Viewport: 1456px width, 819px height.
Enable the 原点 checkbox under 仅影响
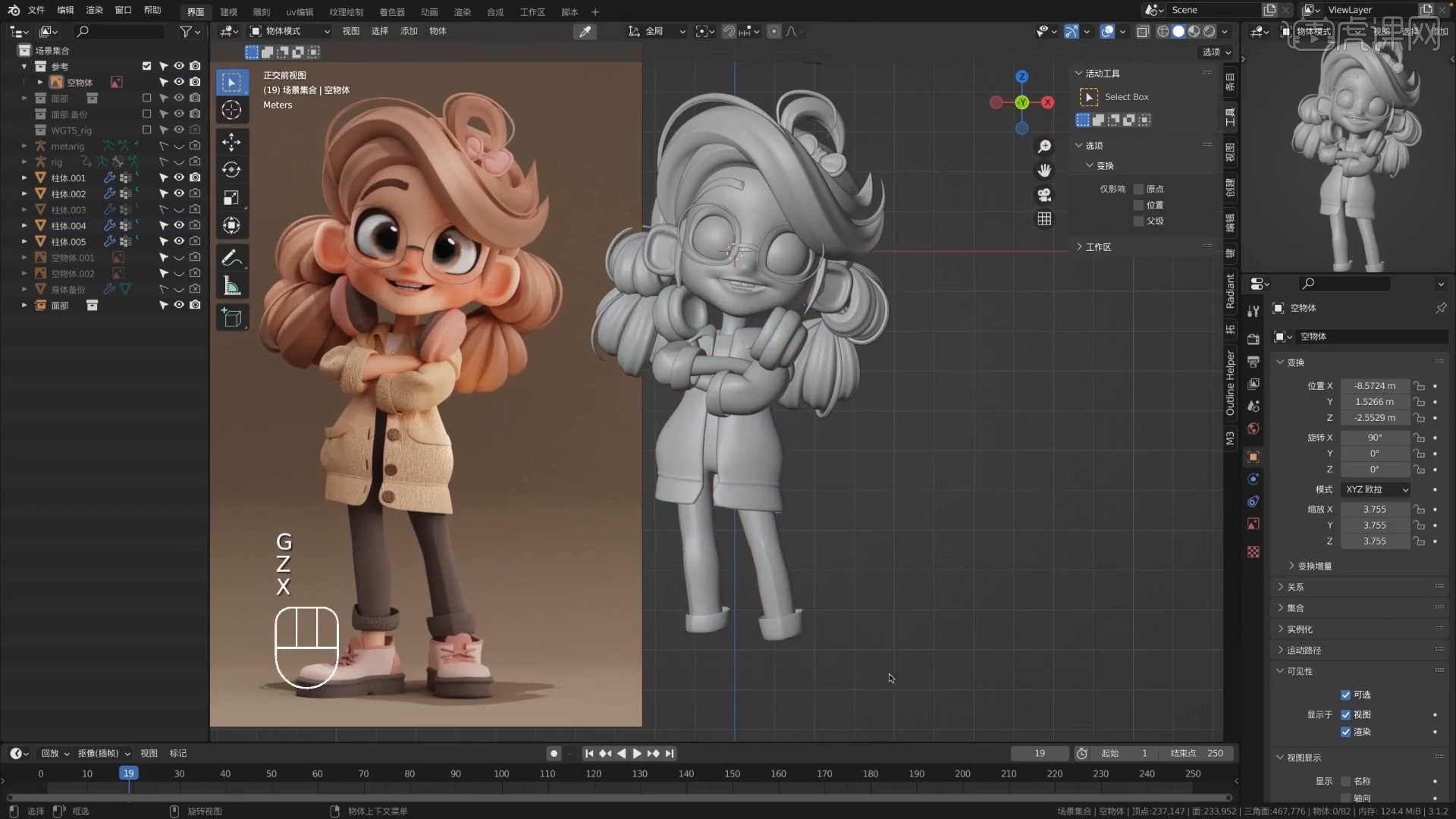coord(1138,189)
